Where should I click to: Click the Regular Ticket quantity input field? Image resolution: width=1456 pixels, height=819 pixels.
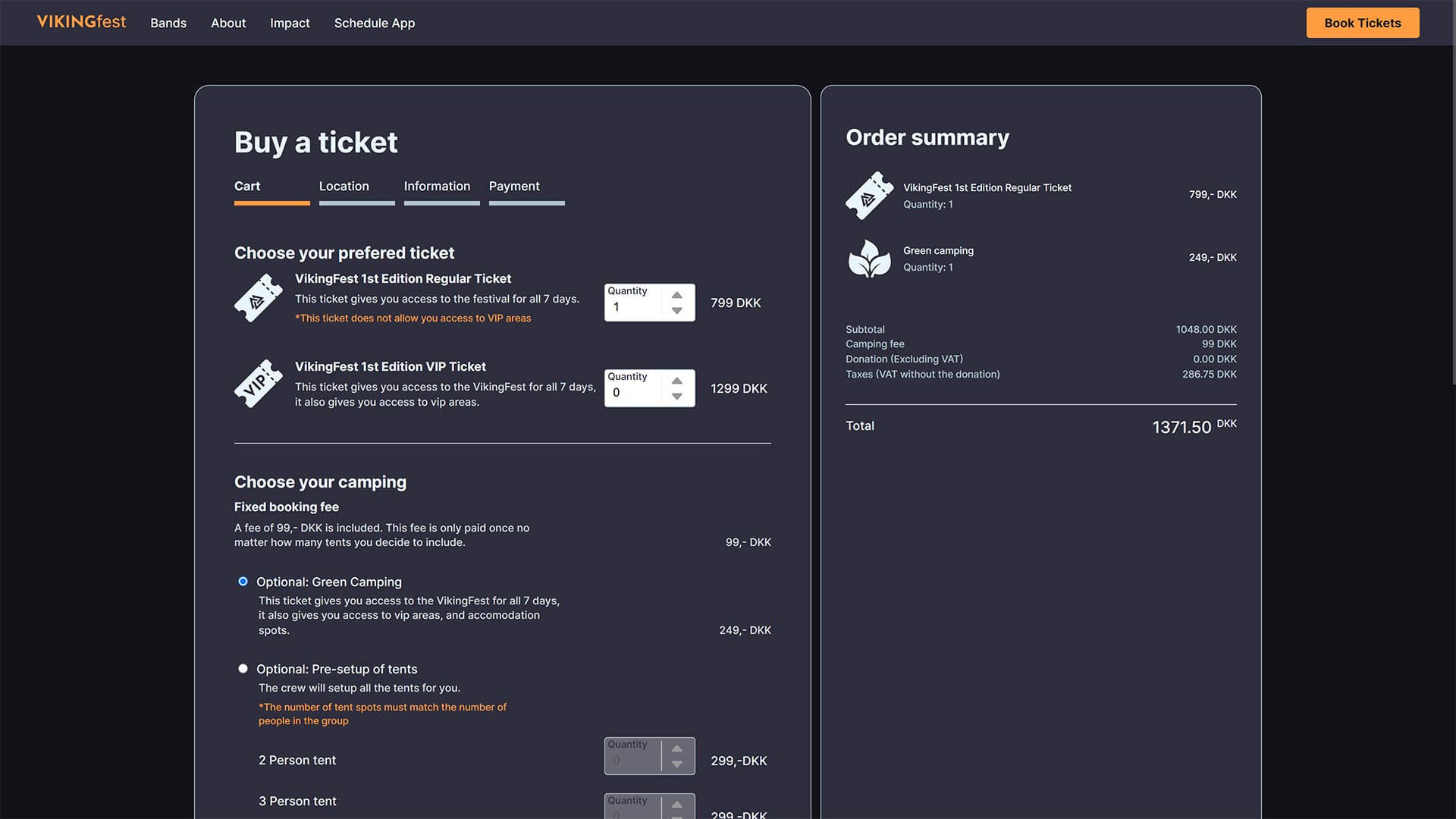point(634,303)
